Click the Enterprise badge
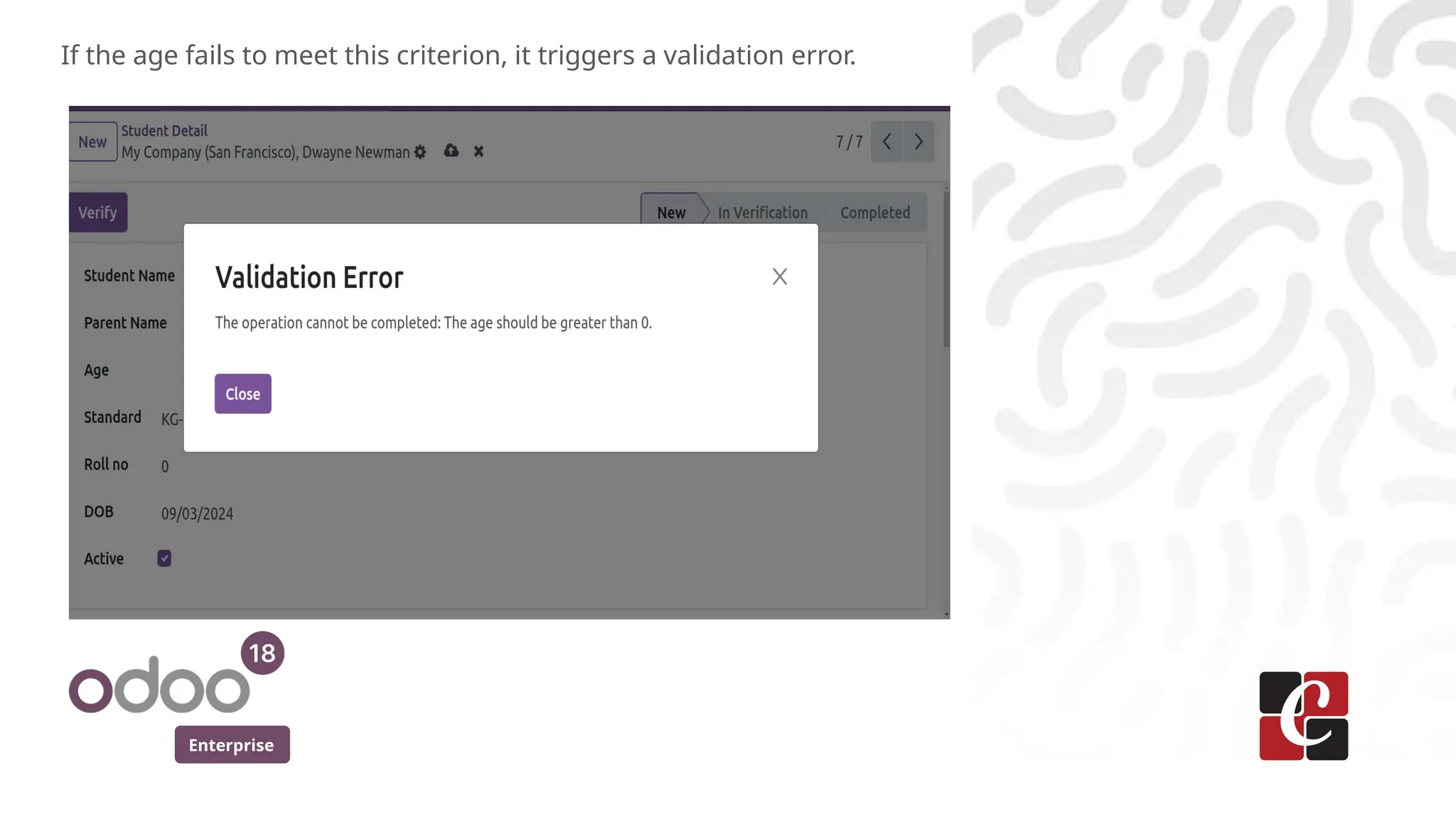The height and width of the screenshot is (819, 1456). point(232,744)
